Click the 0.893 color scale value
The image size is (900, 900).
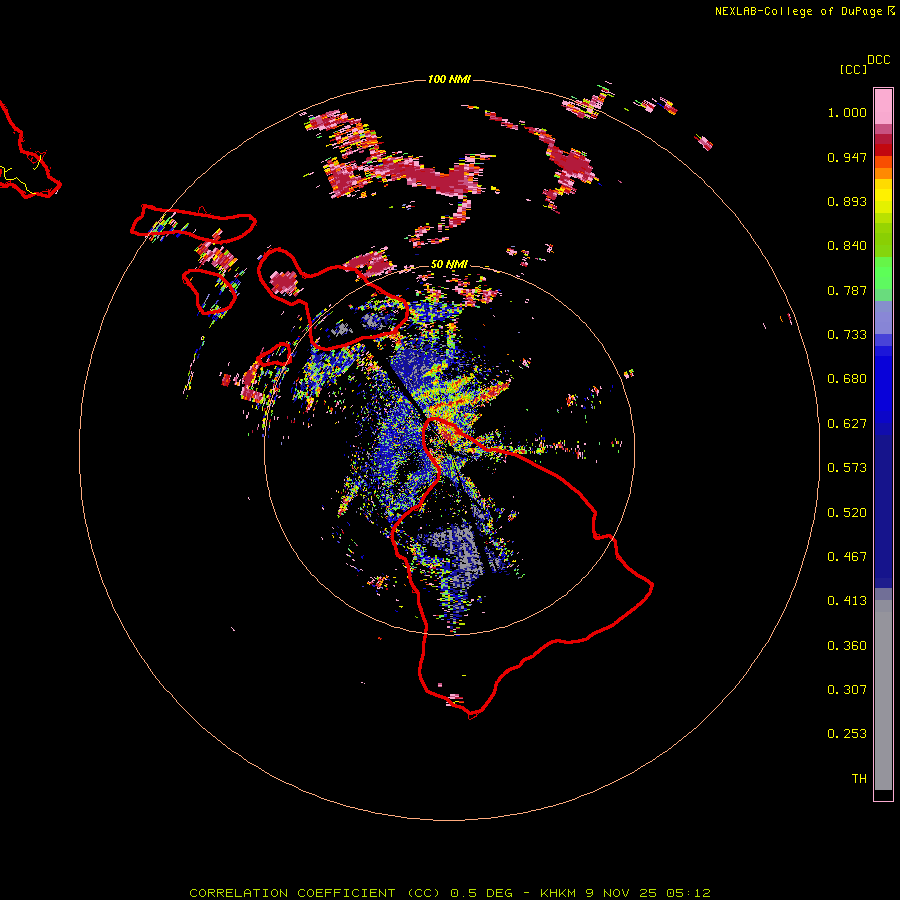(847, 201)
